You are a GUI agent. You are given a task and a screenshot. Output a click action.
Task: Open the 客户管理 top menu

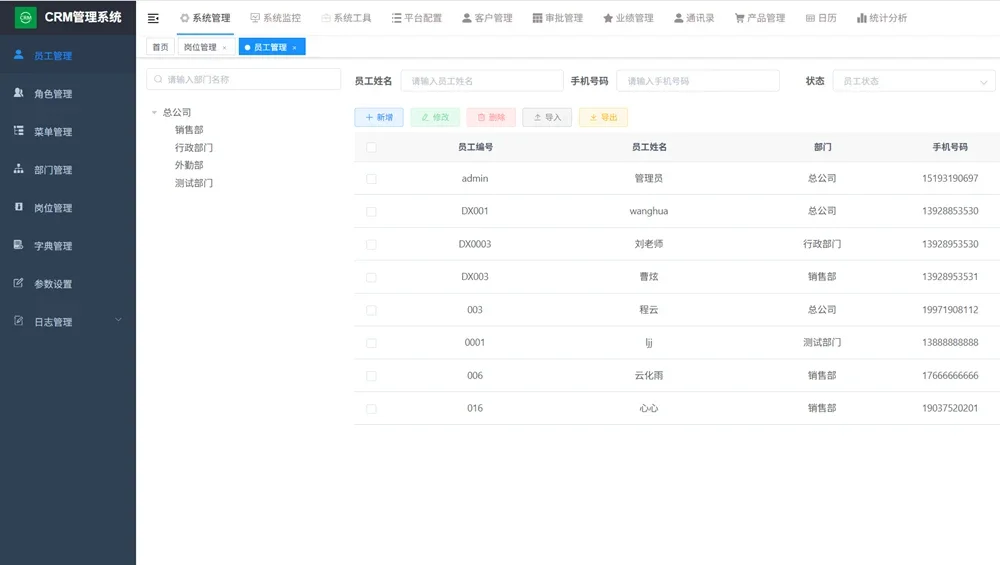487,18
